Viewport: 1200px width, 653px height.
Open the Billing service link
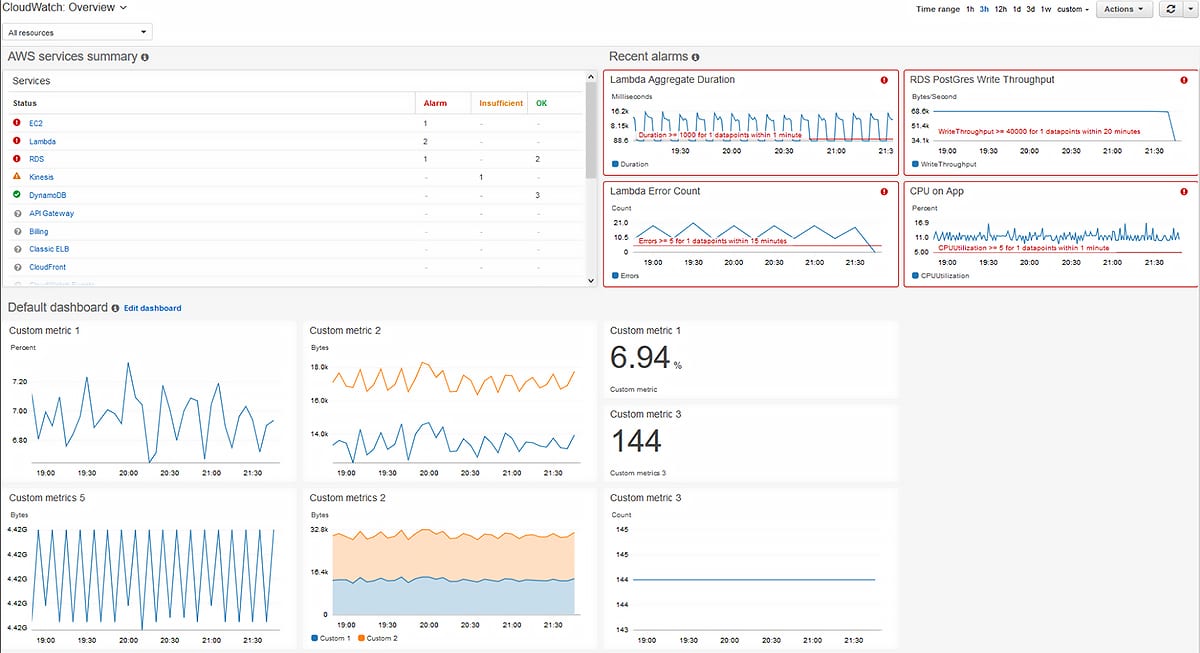coord(38,231)
